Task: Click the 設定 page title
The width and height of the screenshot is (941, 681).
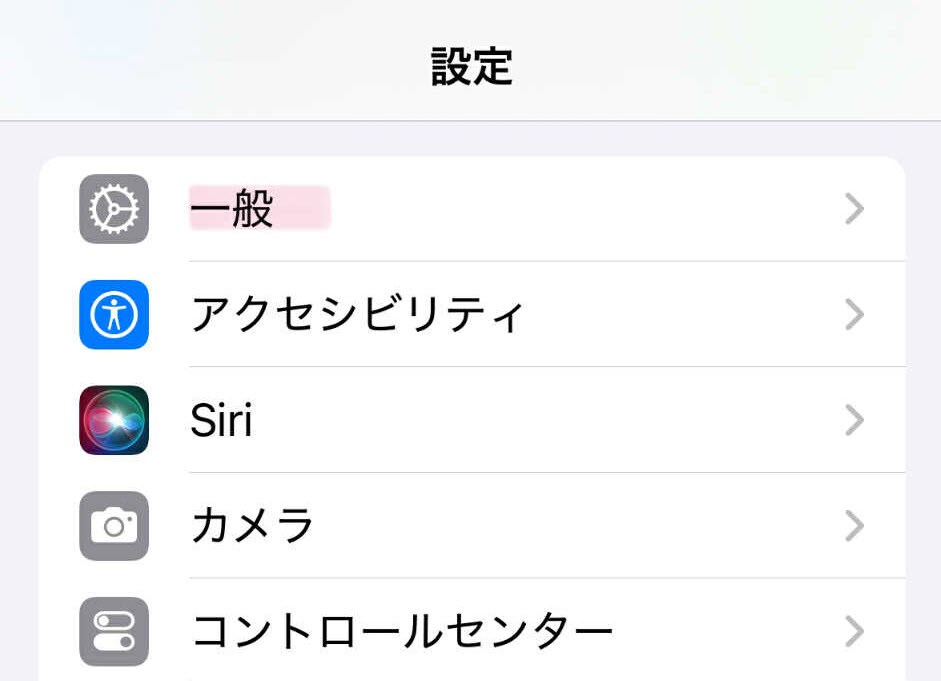Action: (471, 66)
